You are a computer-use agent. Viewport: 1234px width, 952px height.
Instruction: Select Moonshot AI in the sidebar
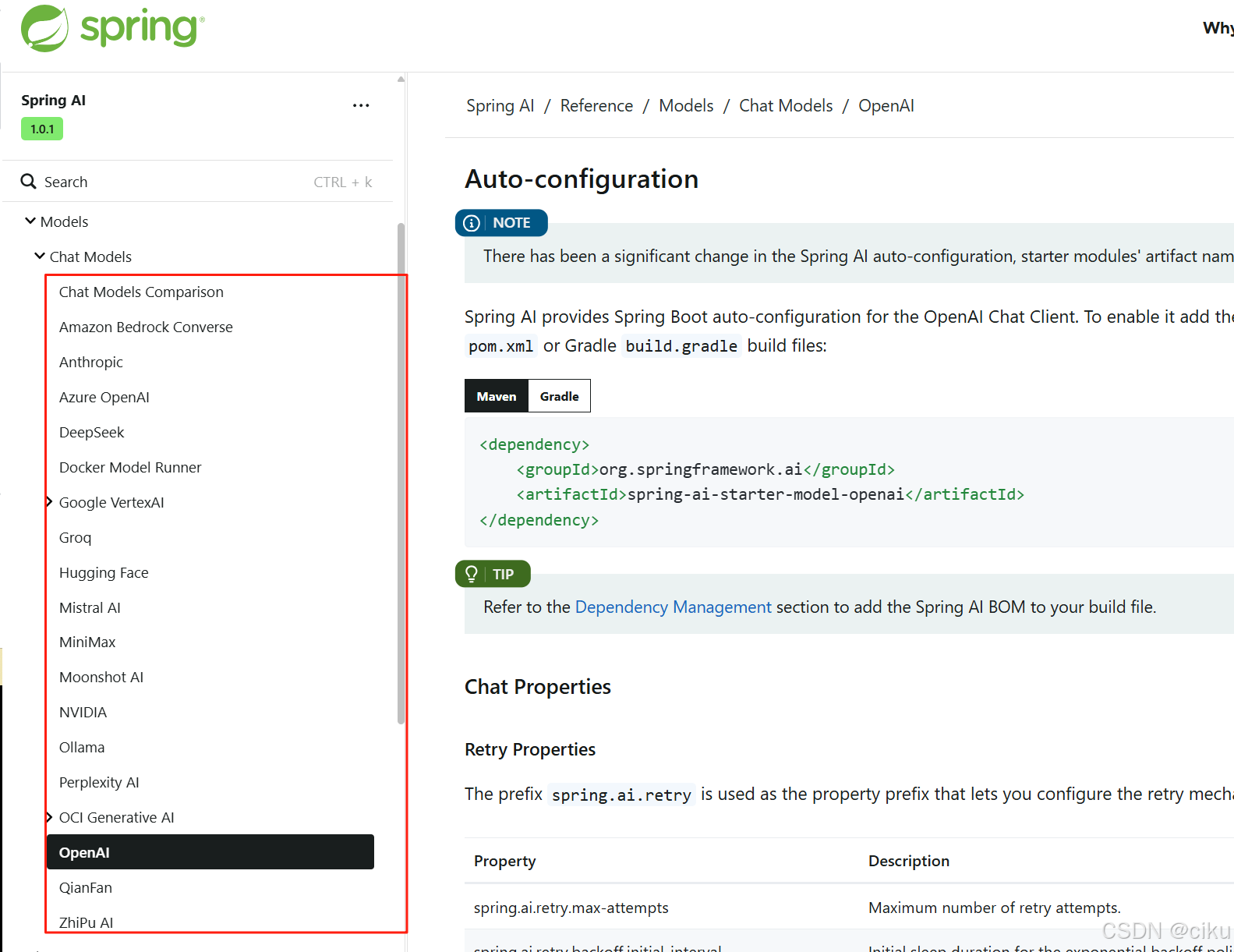click(101, 677)
